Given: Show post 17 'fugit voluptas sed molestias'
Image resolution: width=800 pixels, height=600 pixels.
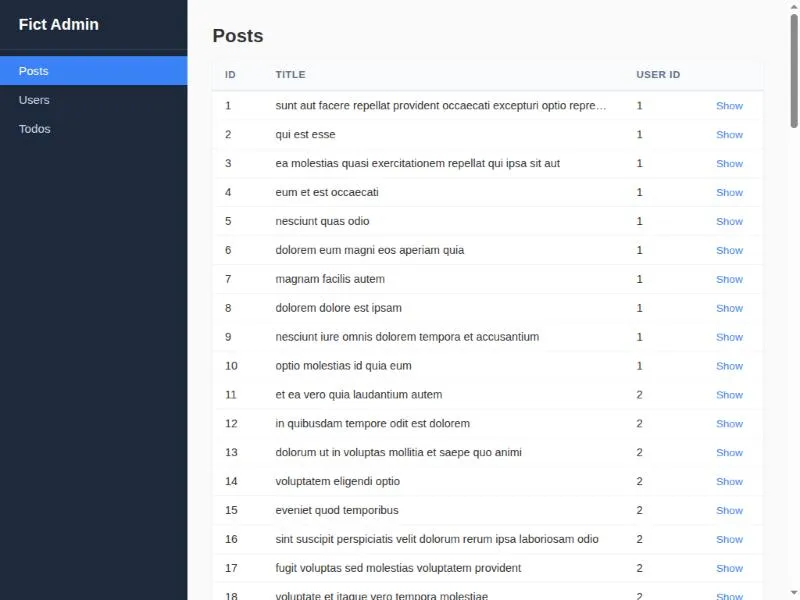Looking at the screenshot, I should point(729,568).
